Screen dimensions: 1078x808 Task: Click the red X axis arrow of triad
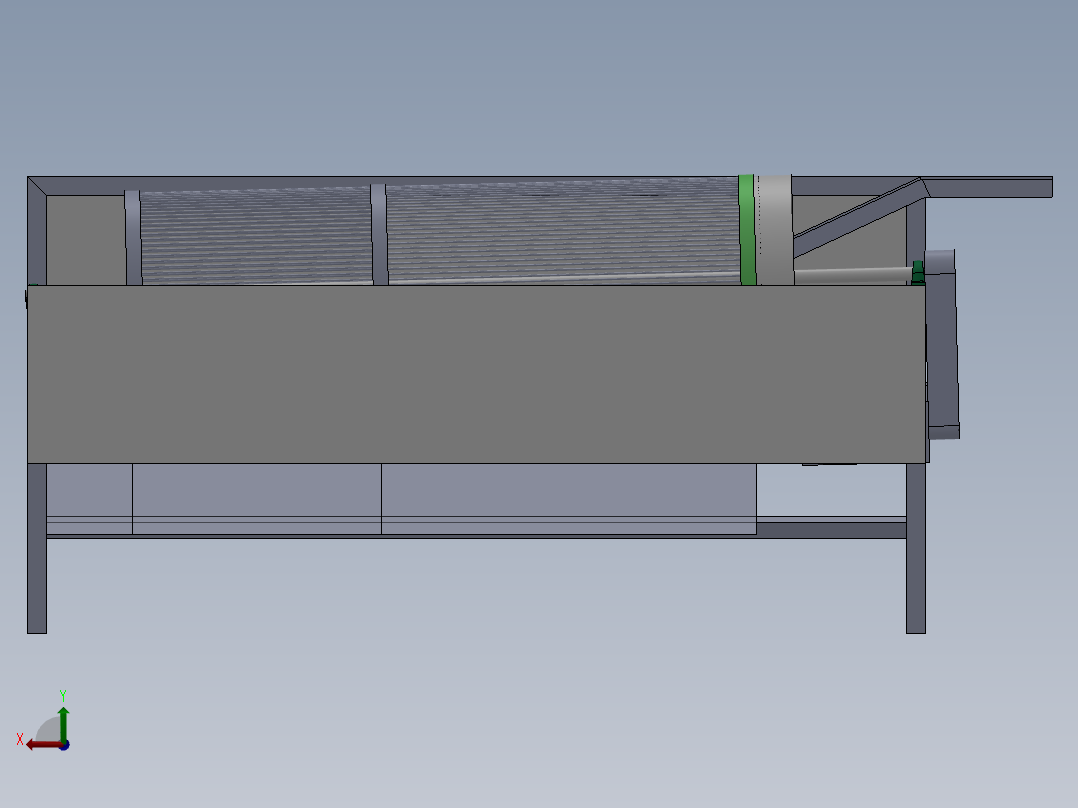[43, 745]
